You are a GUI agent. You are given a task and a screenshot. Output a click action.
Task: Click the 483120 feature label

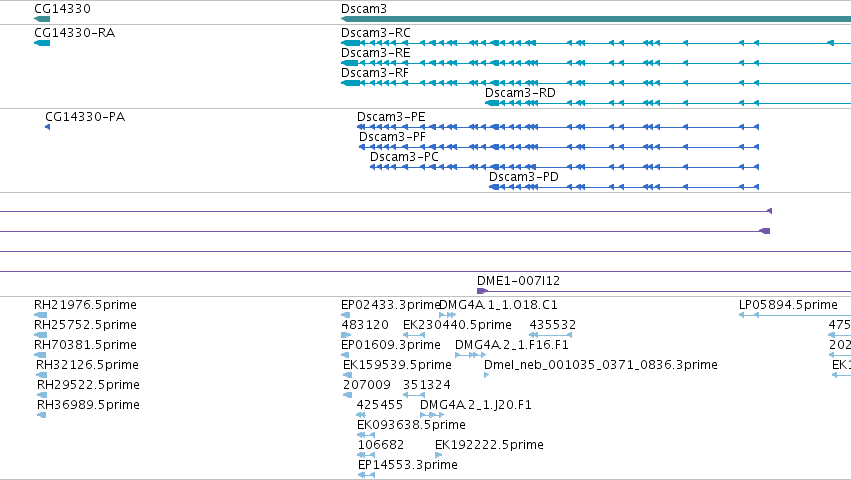tap(365, 325)
